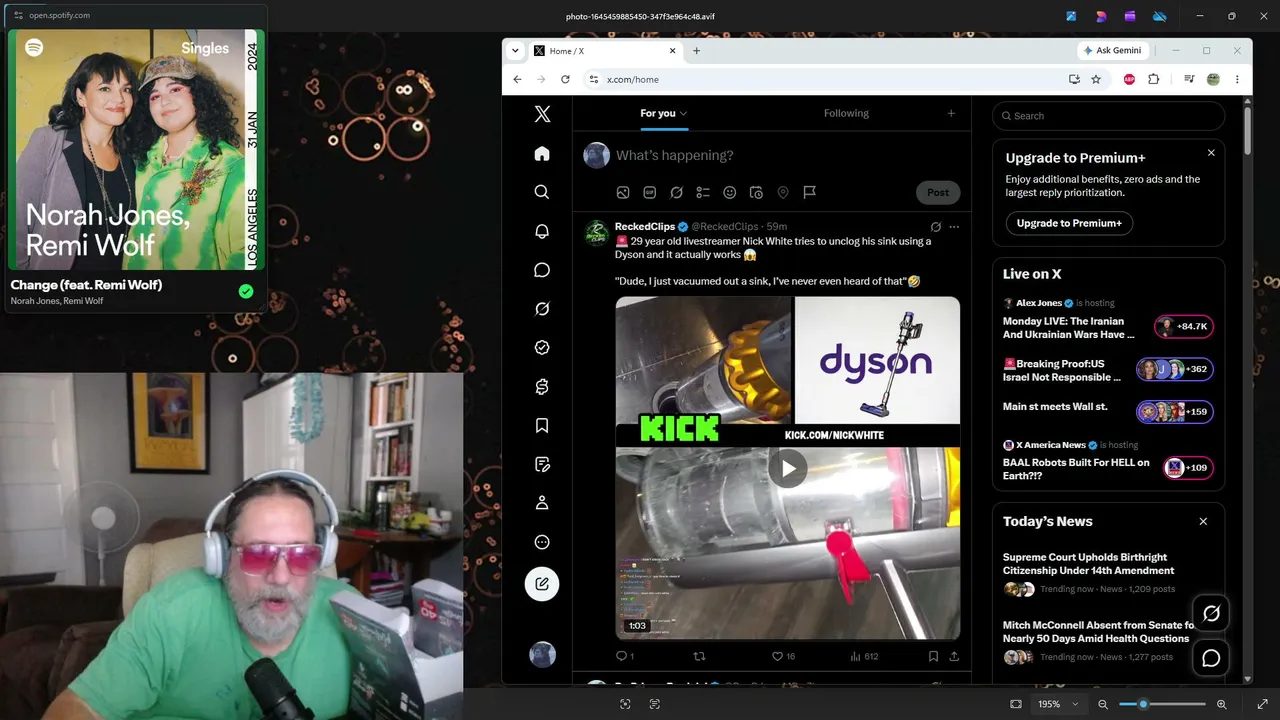Play the ReckedClips Dyson video
The height and width of the screenshot is (720, 1280).
pyautogui.click(x=788, y=468)
